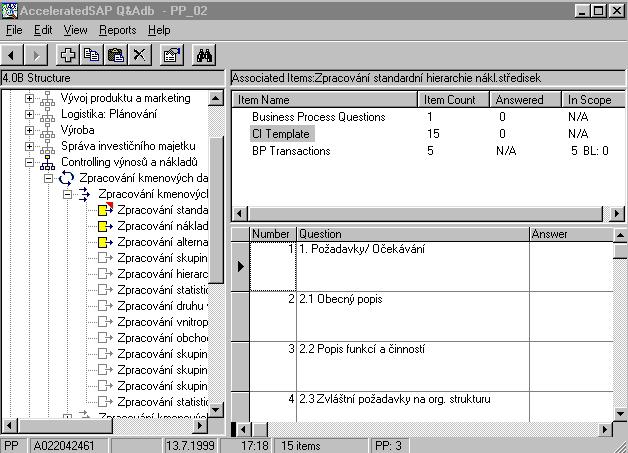Image resolution: width=628 pixels, height=453 pixels.
Task: Click the process icon beside Zpracování obcho
Action: point(106,338)
